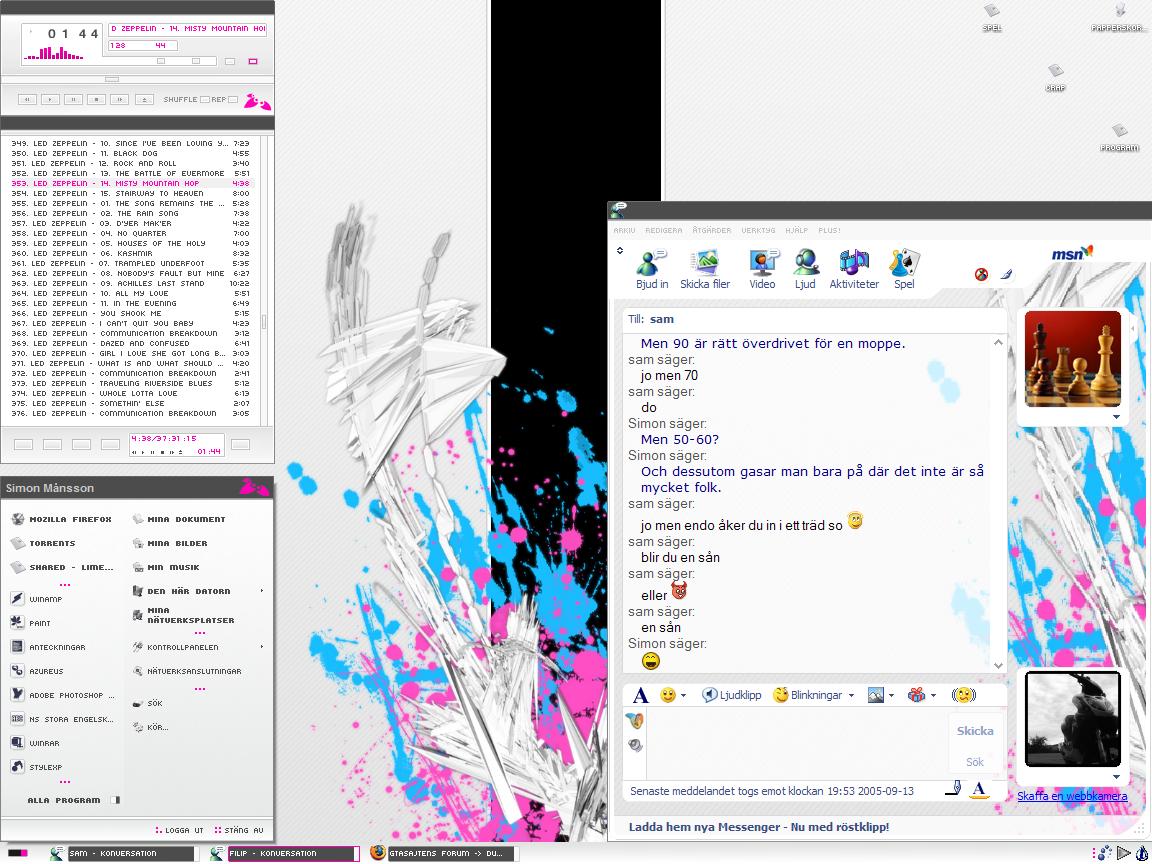Collapse MSN toolbar with the double-arrow toggle
The width and height of the screenshot is (1152, 864).
tap(619, 251)
